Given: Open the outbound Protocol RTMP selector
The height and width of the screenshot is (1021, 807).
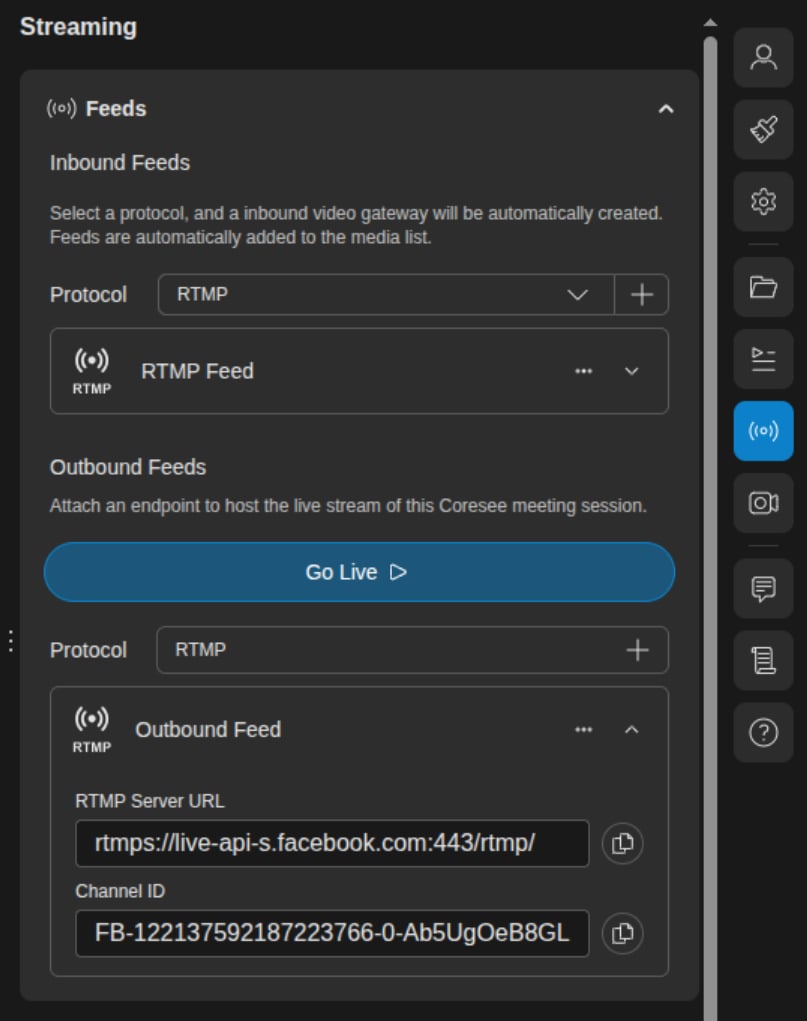Looking at the screenshot, I should click(x=412, y=650).
